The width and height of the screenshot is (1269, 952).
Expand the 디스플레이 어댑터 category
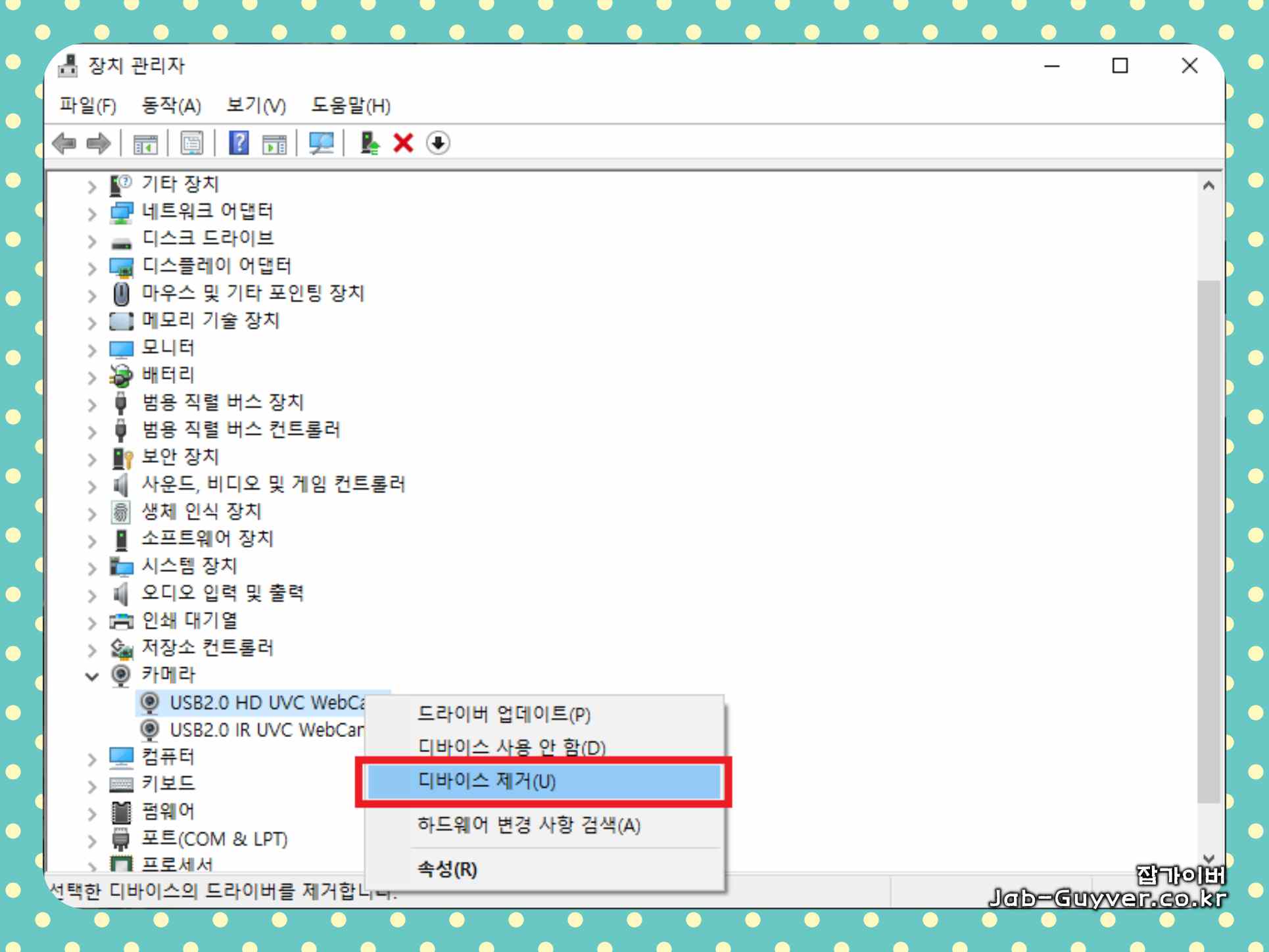(92, 268)
